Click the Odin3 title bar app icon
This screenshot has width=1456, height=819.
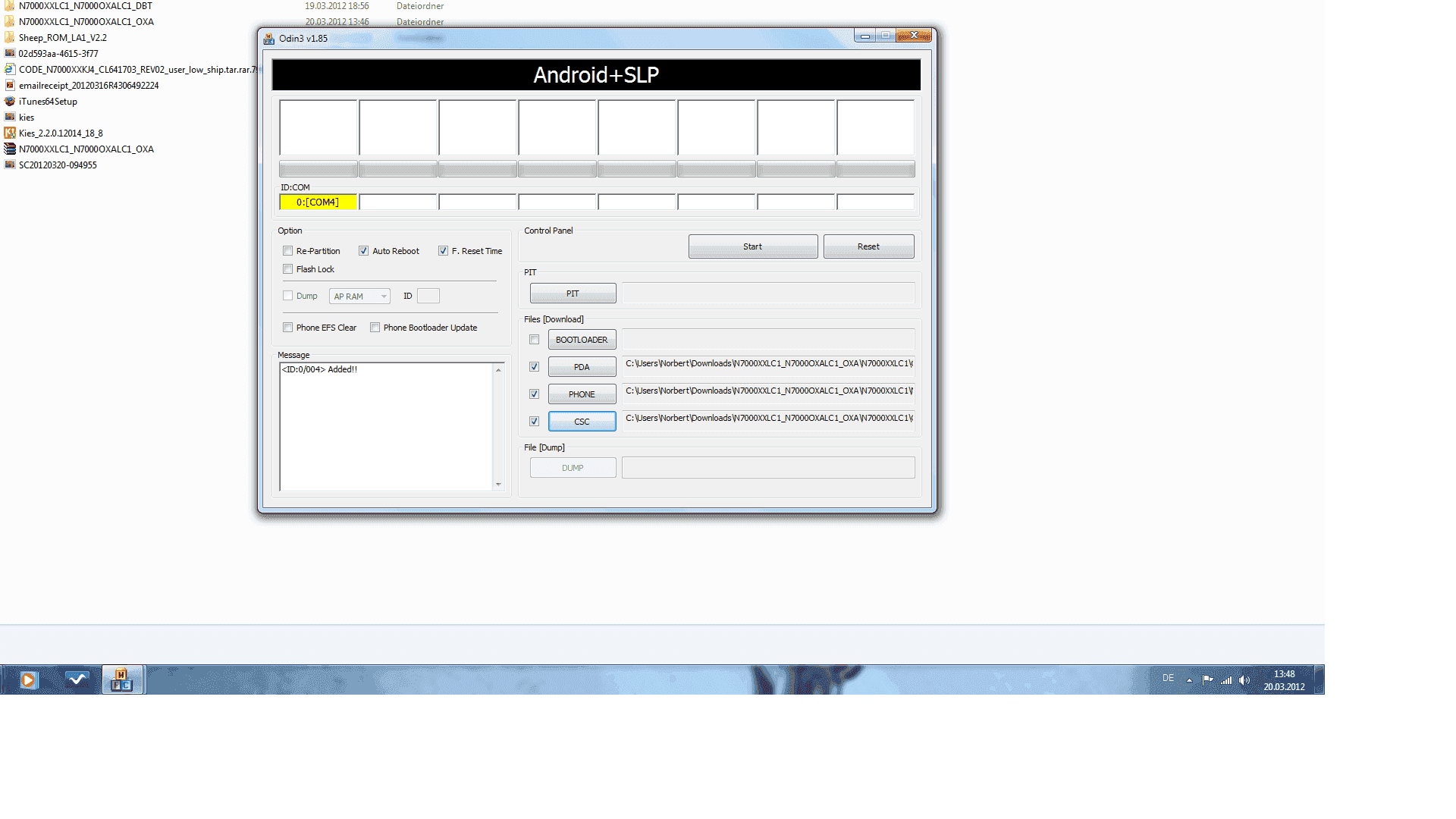[x=269, y=39]
